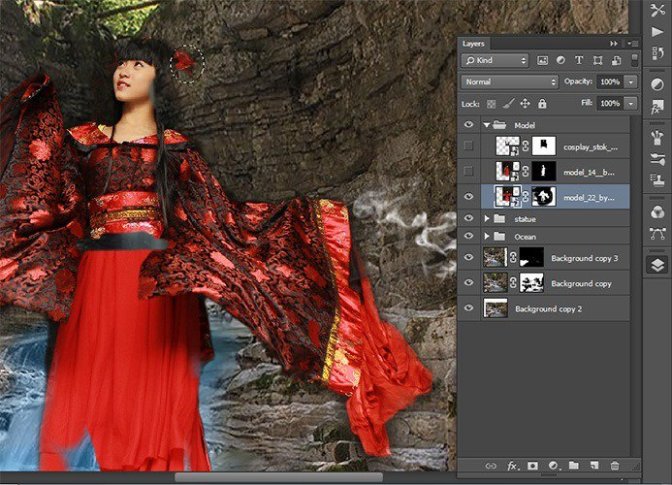Viewport: 672px width, 485px height.
Task: Show the cosplay_stok layer
Action: click(468, 146)
